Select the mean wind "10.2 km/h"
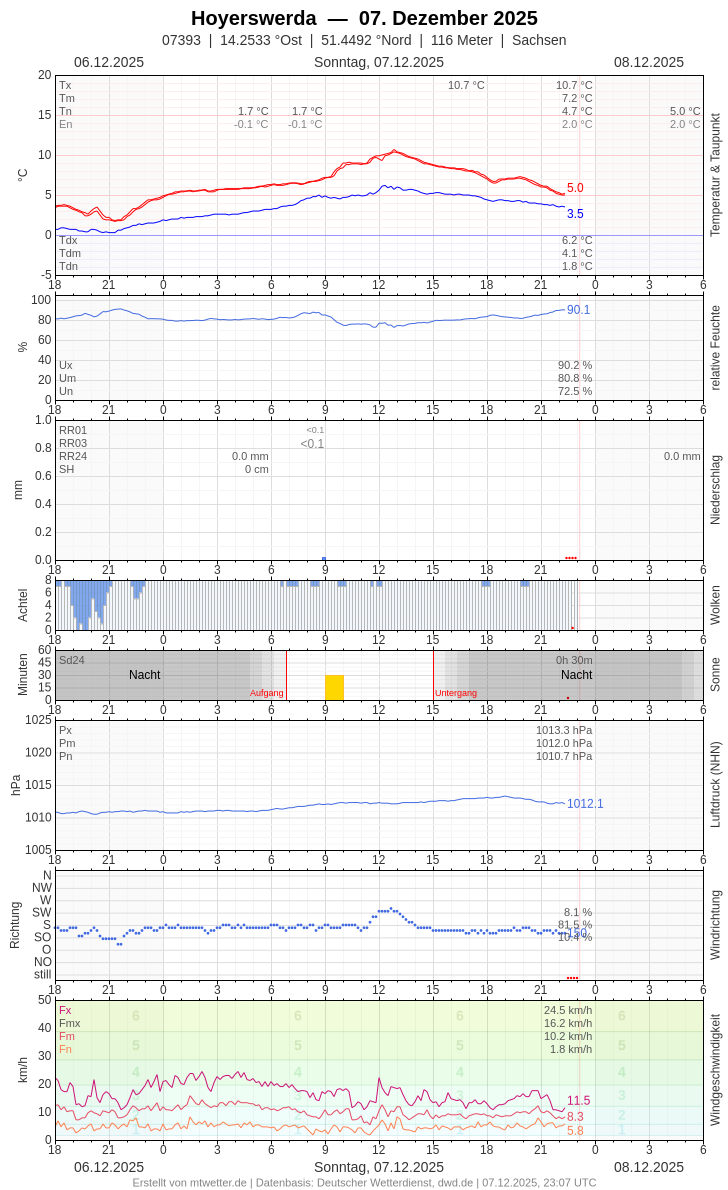 point(568,1037)
